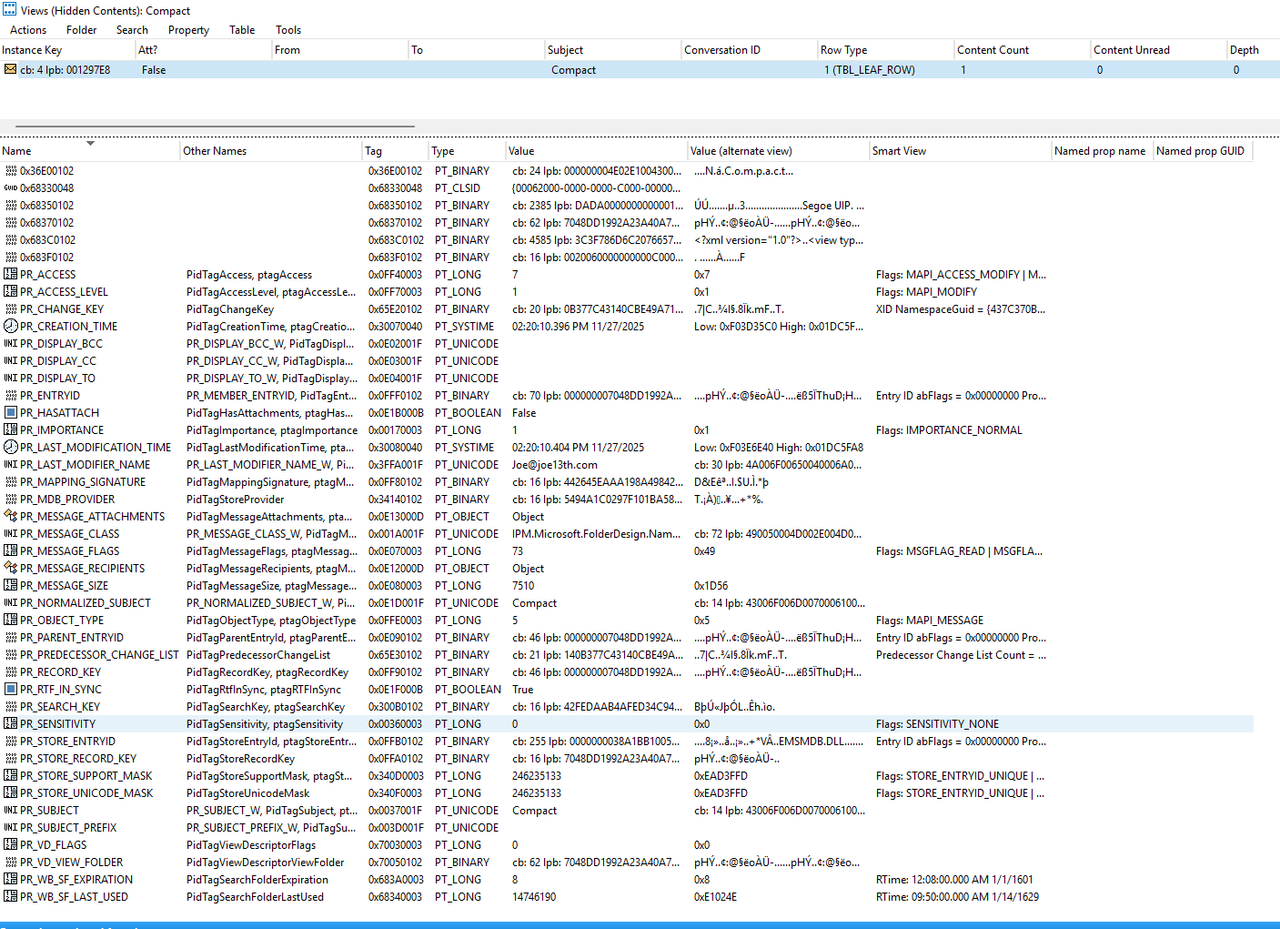
Task: Select the PR_MDB_PROVIDER property name
Action: point(67,499)
